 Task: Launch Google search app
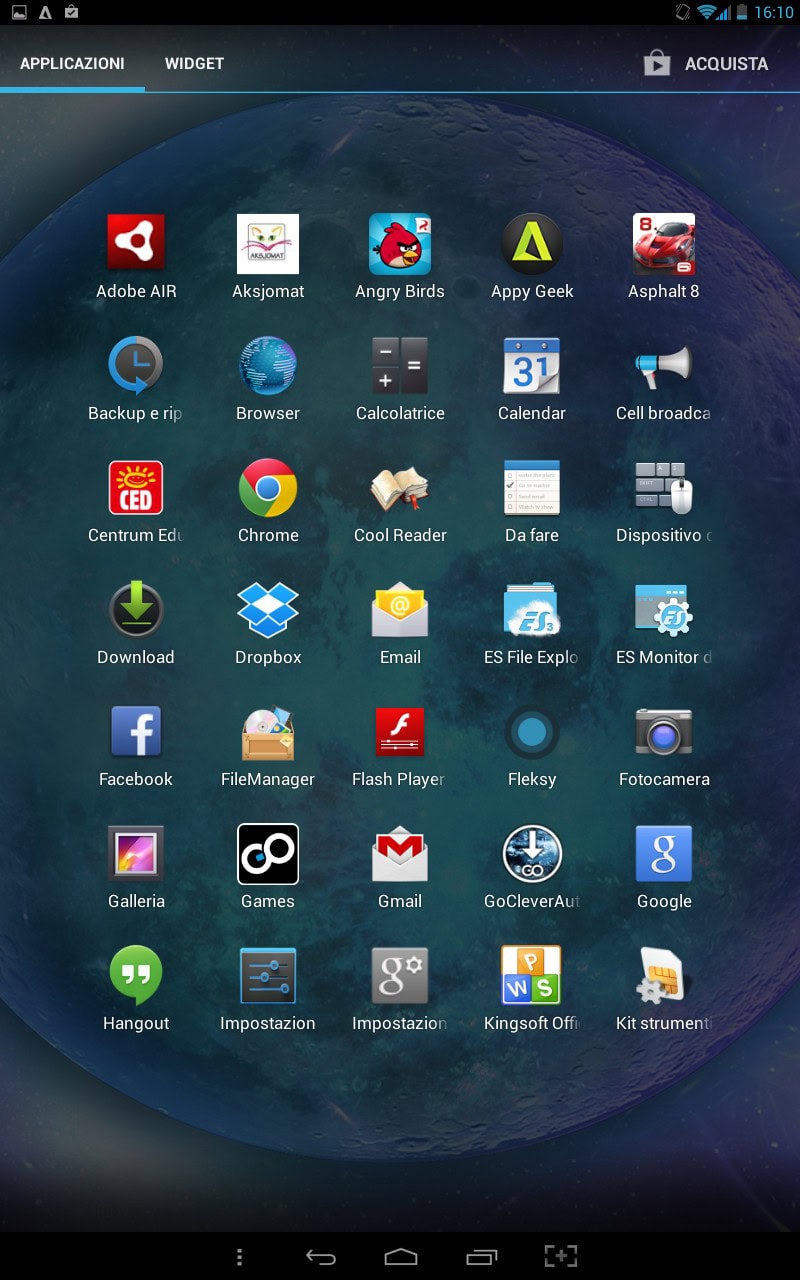point(664,868)
